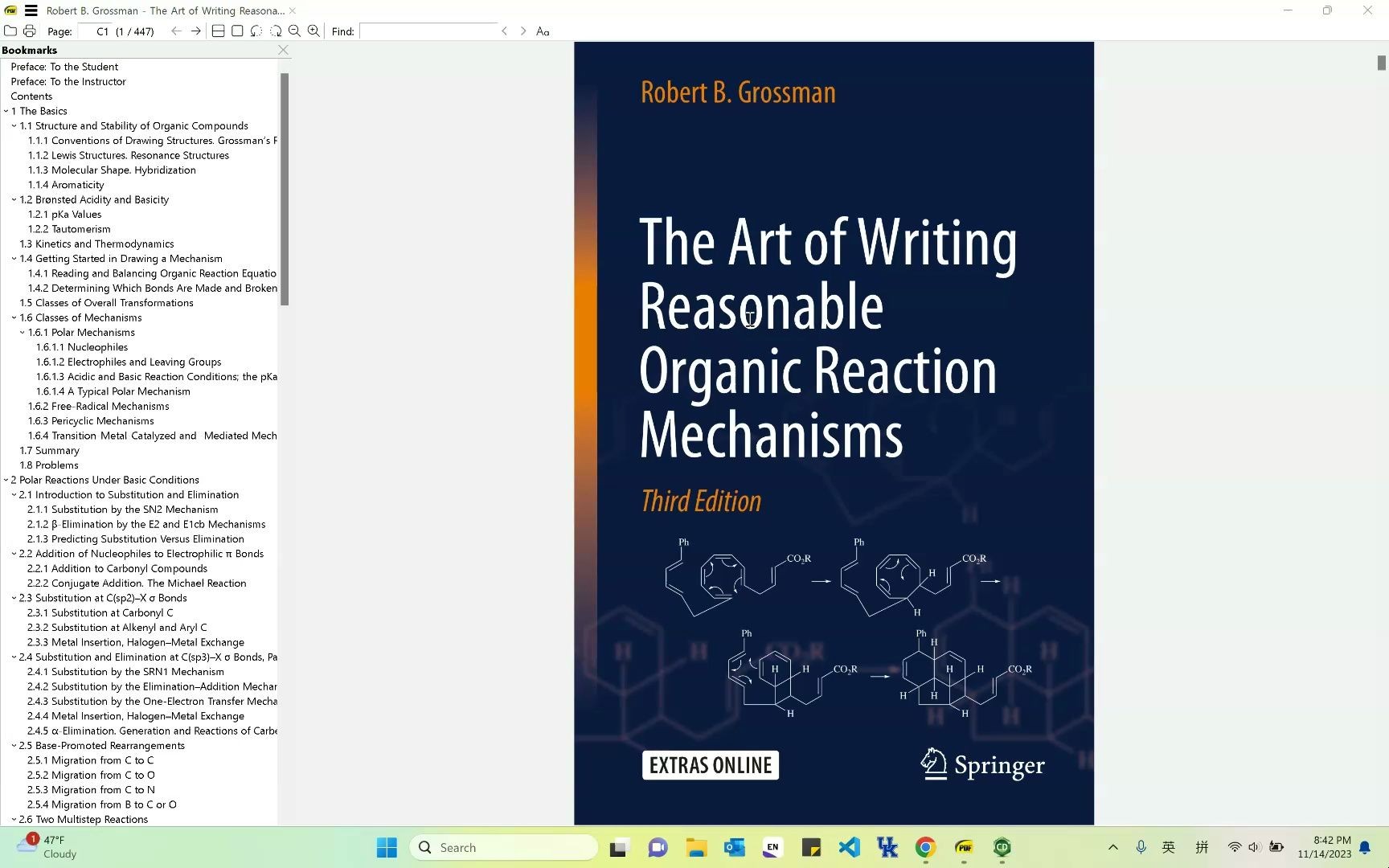Collapse '1.4 Getting Started in Drawing' node

point(14,259)
